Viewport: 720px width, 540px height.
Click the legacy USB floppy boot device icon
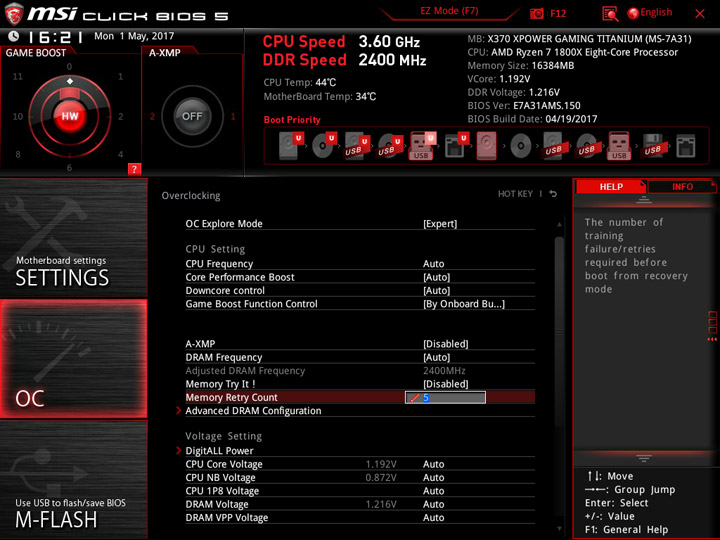pyautogui.click(x=652, y=146)
